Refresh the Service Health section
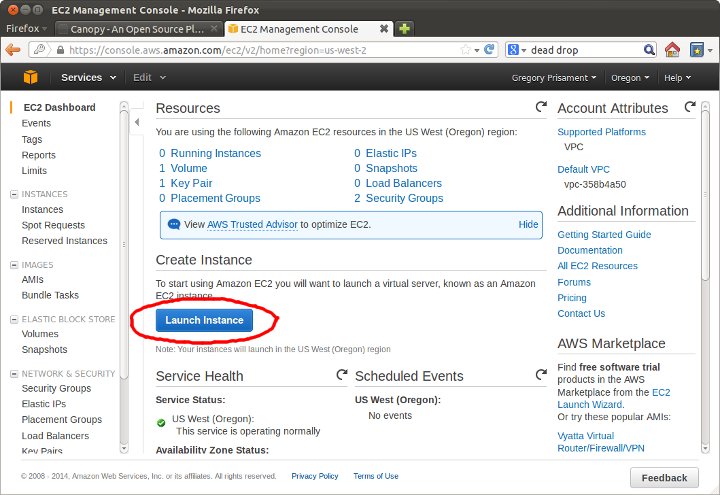This screenshot has height=495, width=720. pyautogui.click(x=342, y=375)
